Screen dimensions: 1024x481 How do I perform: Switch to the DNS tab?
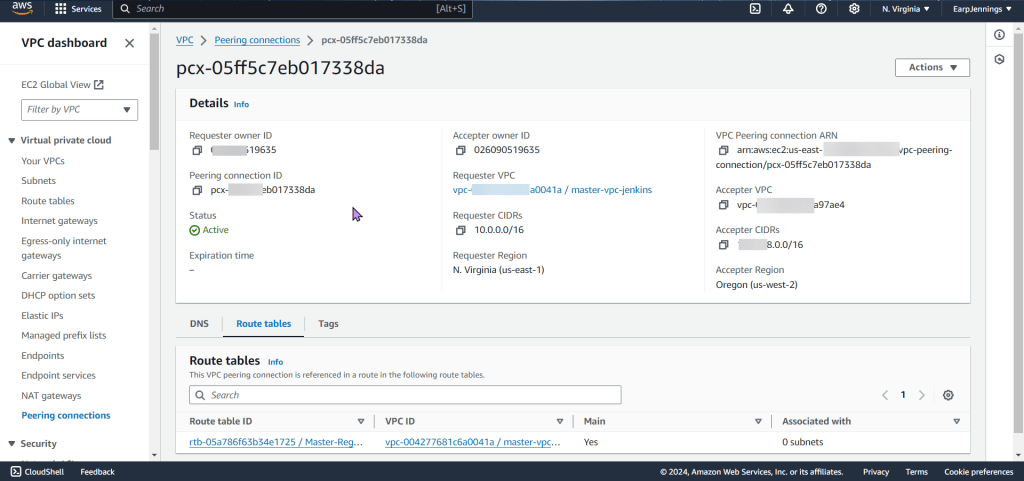click(199, 324)
